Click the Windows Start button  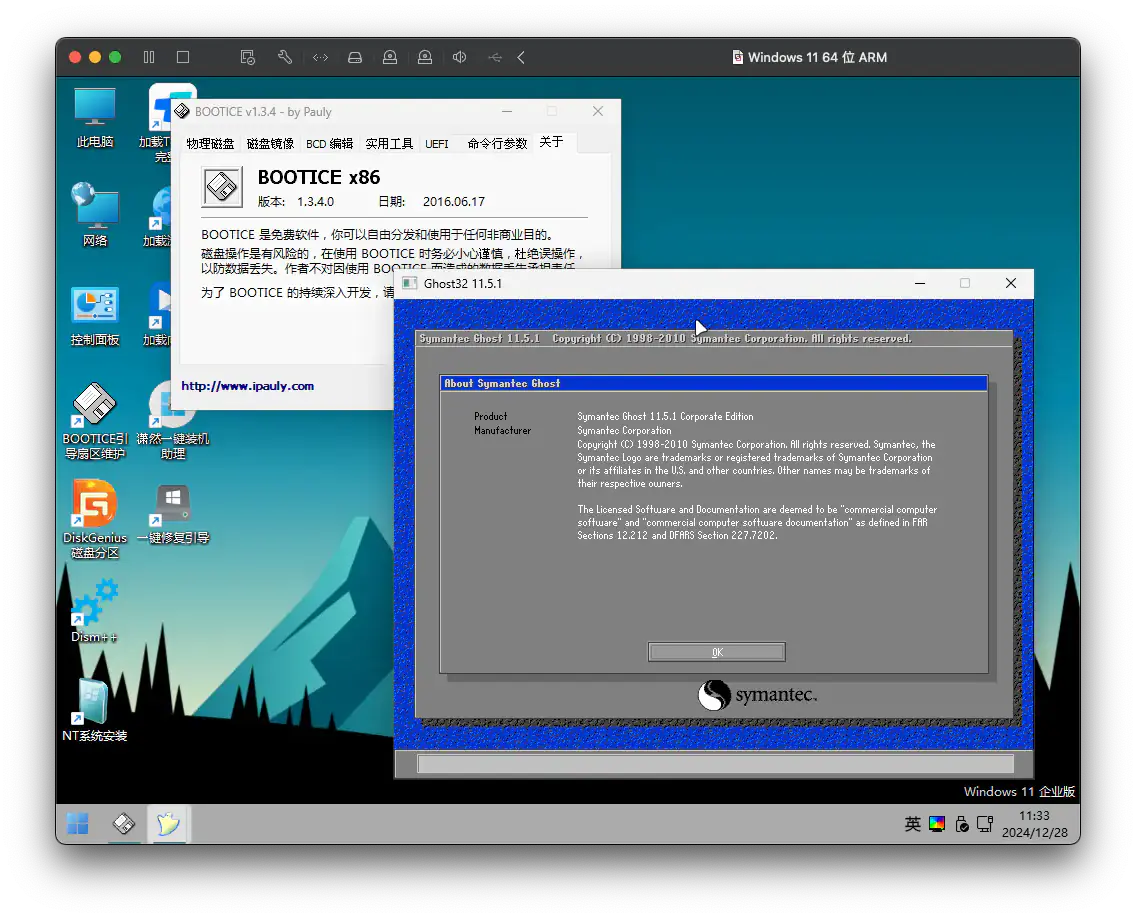[x=78, y=824]
